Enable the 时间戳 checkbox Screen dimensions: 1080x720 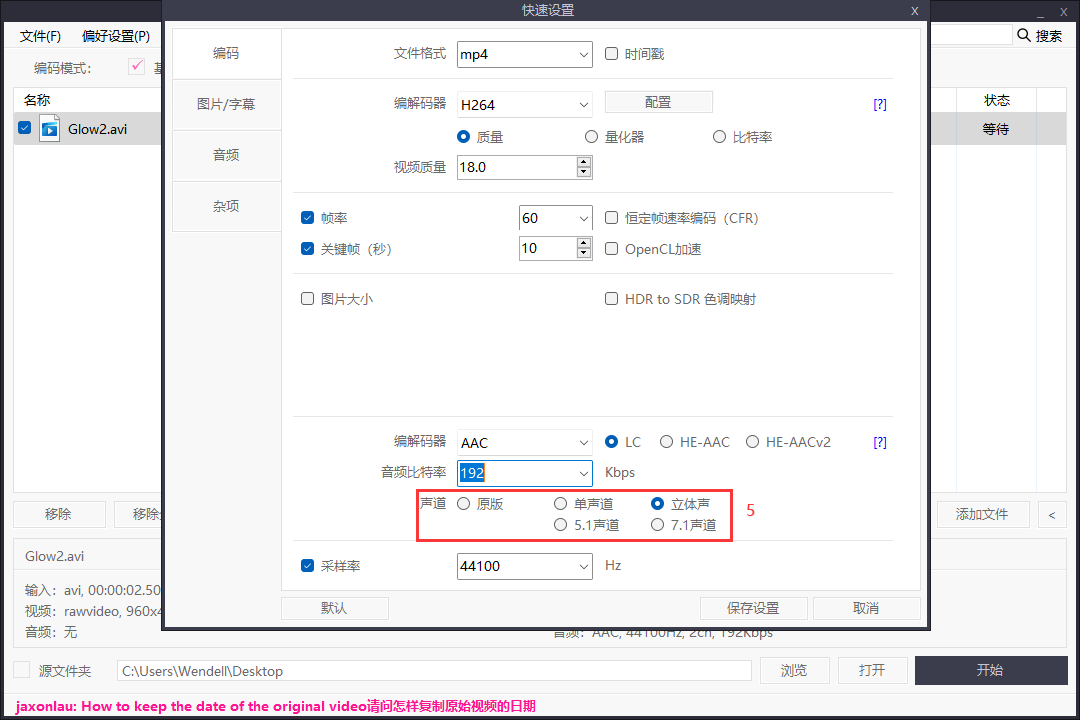(x=612, y=54)
